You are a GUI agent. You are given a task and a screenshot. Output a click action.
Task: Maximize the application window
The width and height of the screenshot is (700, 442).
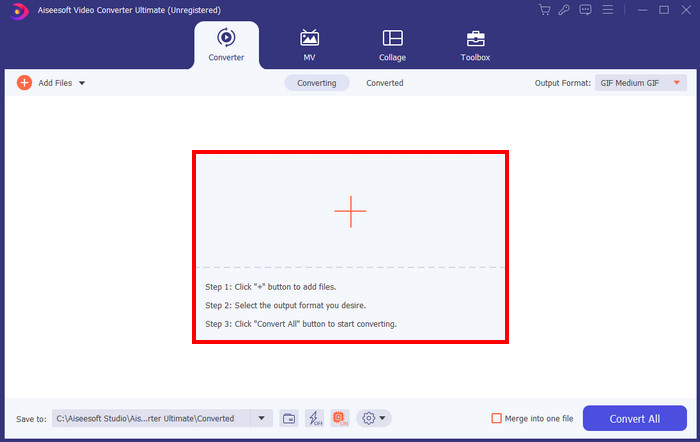pos(664,10)
